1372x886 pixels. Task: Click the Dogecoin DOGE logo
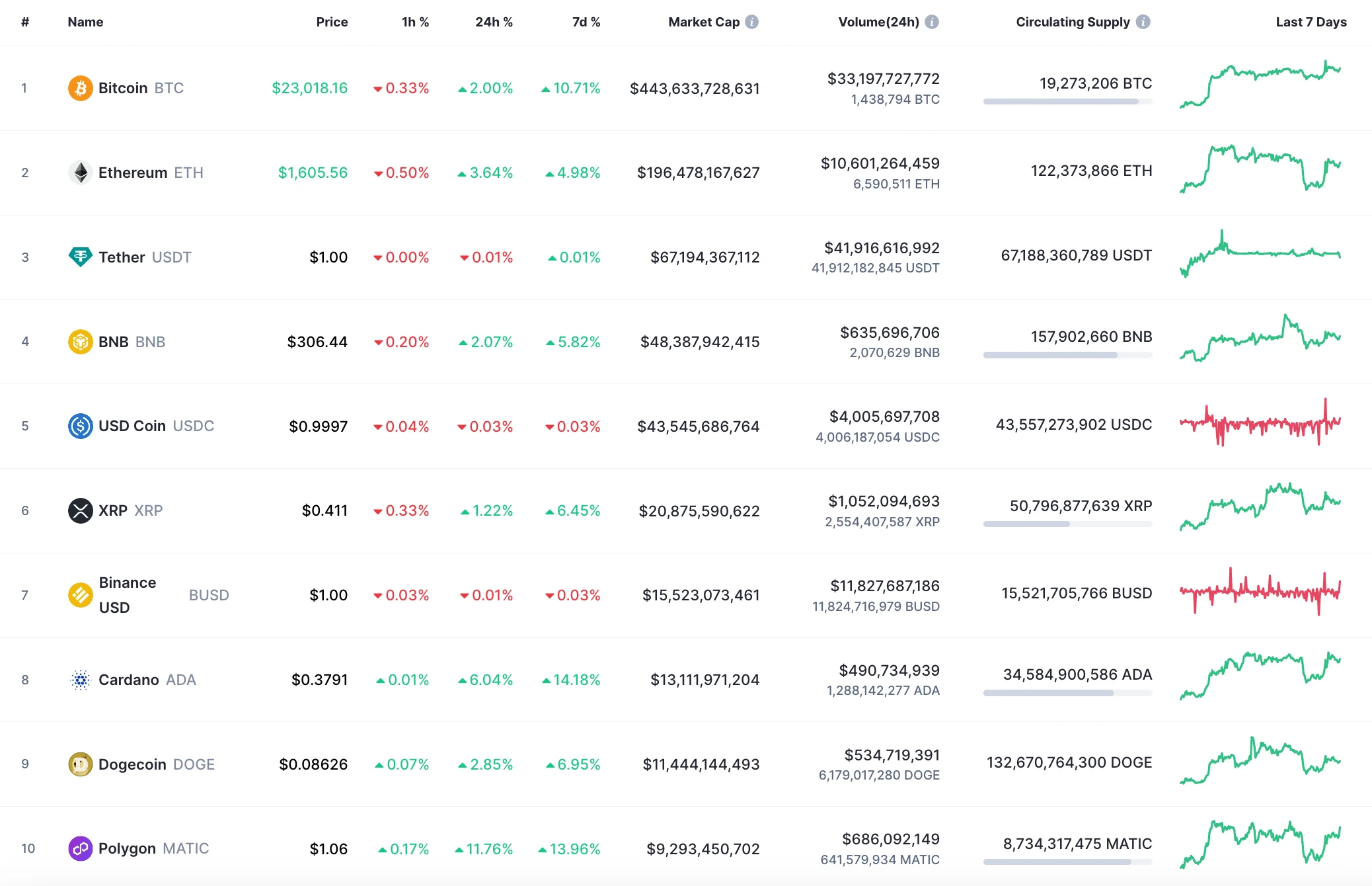point(80,764)
